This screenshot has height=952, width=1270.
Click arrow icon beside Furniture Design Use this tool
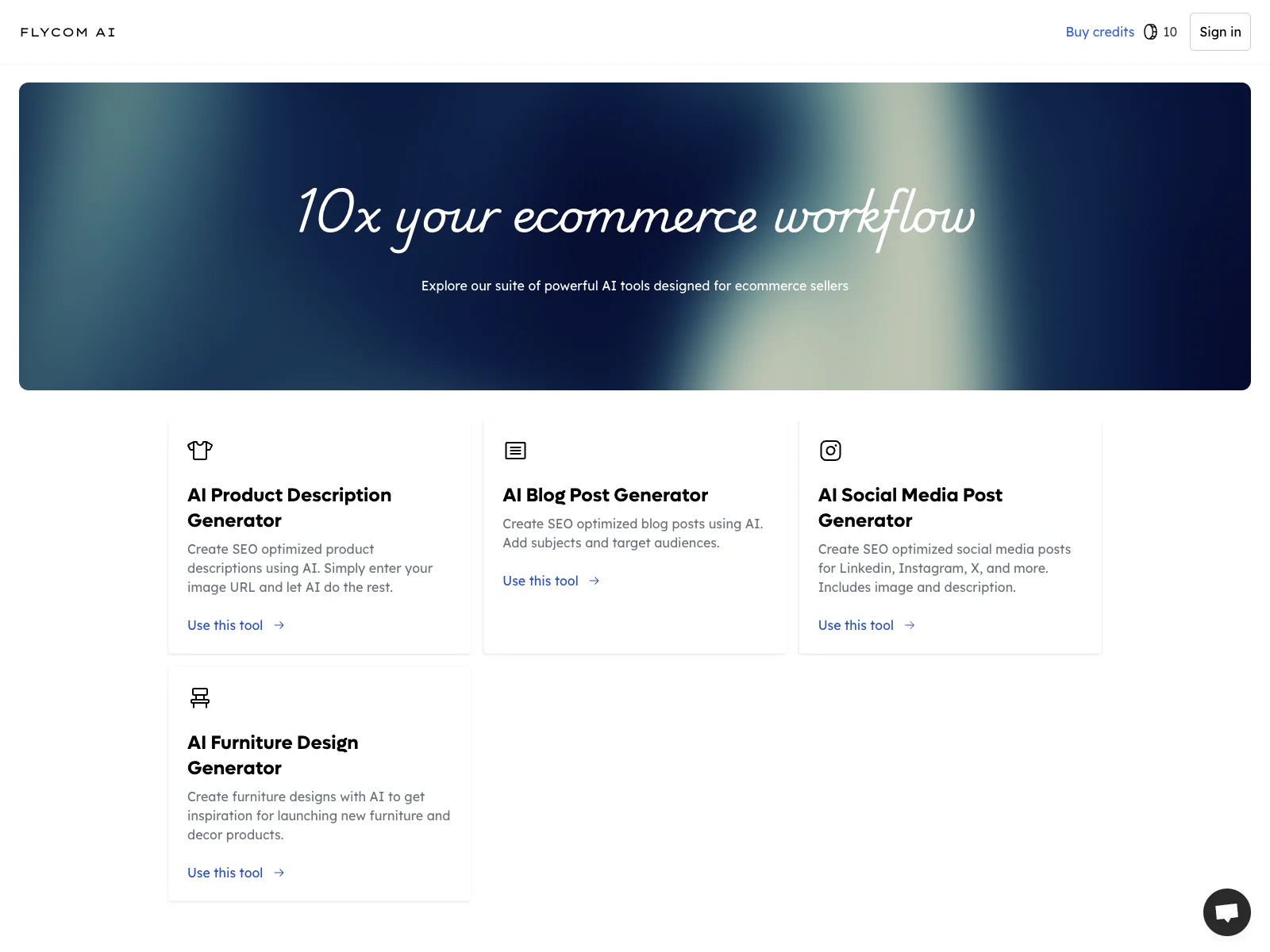click(279, 873)
